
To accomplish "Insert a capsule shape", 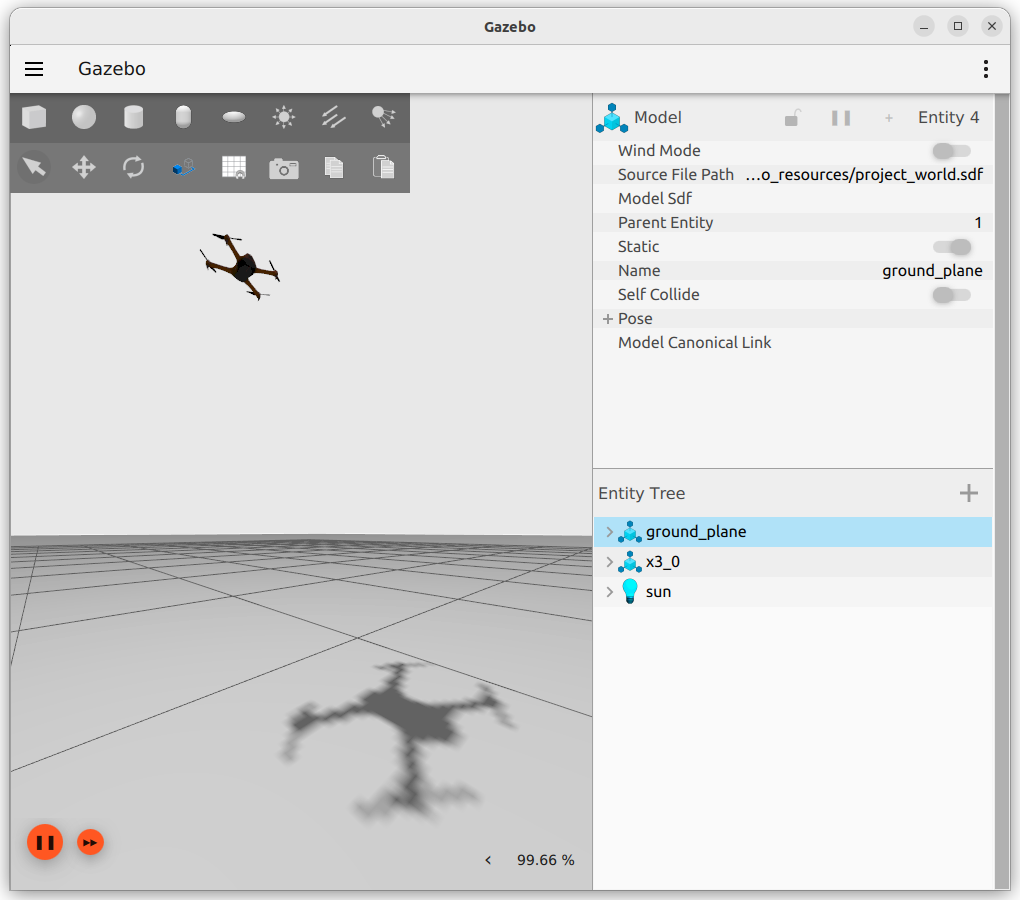I will tap(183, 118).
